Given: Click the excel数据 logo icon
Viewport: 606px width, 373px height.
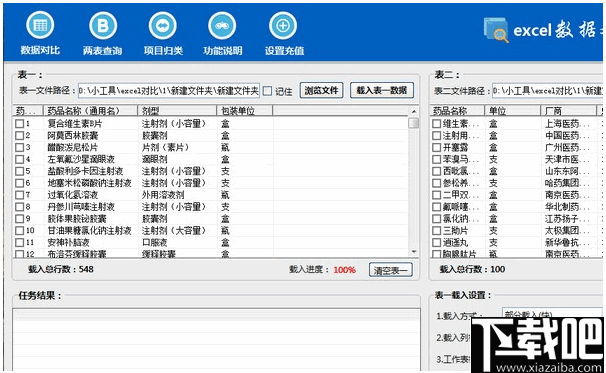Looking at the screenshot, I should (496, 30).
